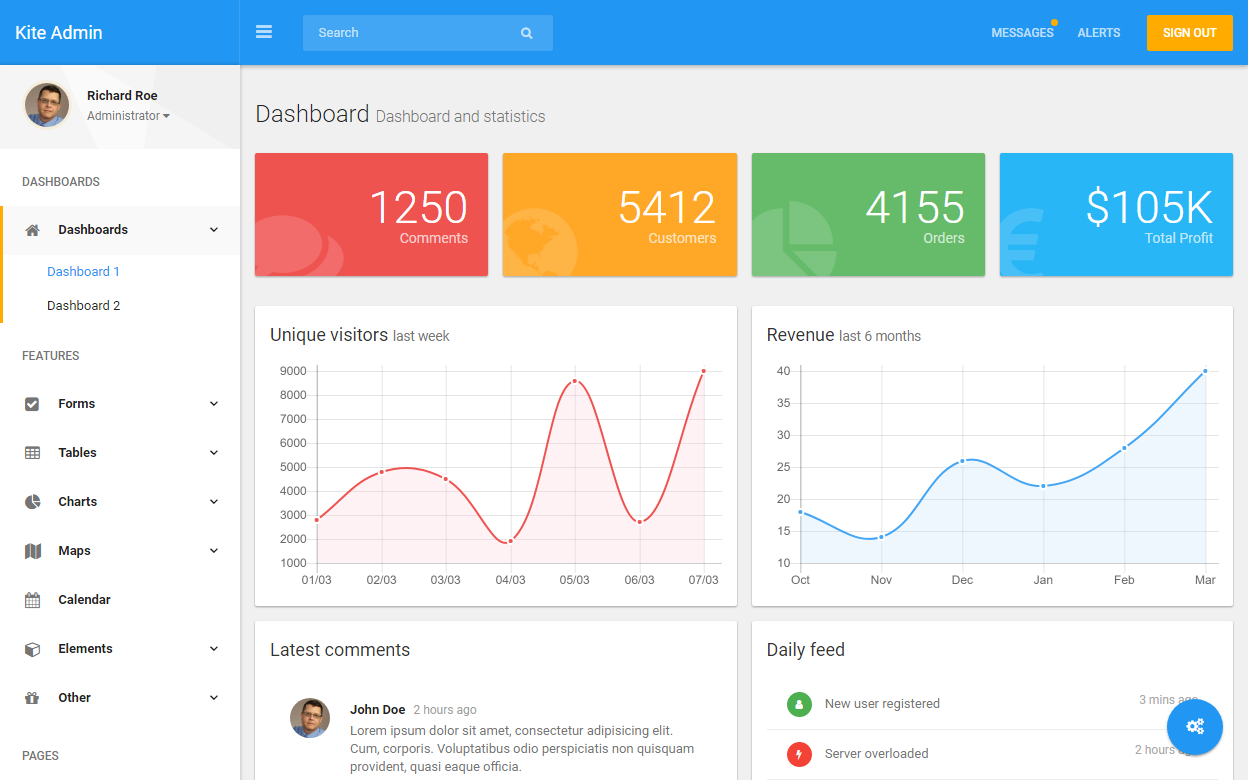Click the 05/03 peak point on visitors chart
Screen dimensions: 1248x780
575,381
